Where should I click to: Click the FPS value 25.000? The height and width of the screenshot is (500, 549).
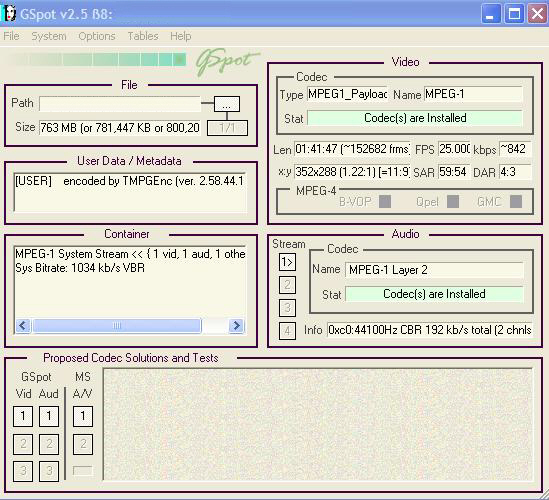coord(454,149)
